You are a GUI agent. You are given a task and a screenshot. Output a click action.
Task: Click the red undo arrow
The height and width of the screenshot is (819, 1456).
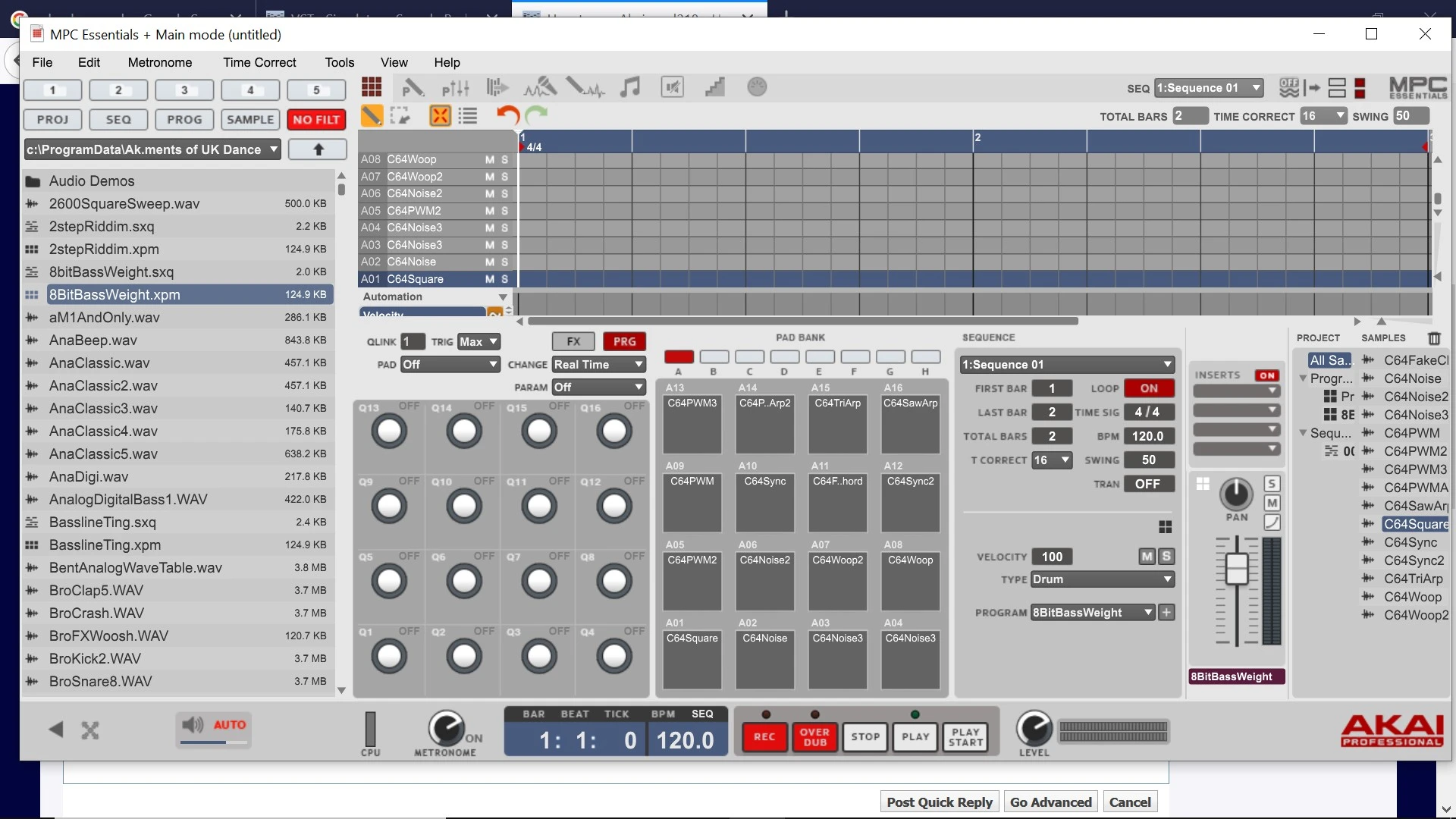point(507,115)
